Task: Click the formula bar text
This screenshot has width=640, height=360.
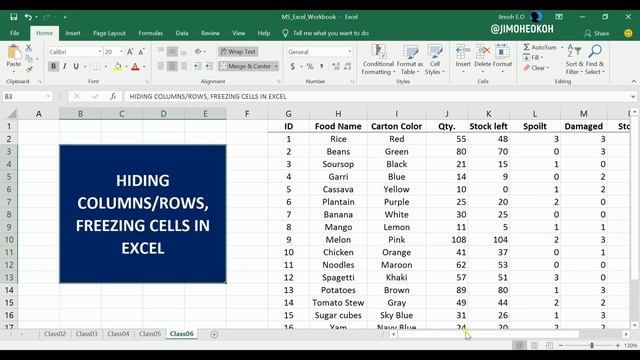Action: coord(208,96)
